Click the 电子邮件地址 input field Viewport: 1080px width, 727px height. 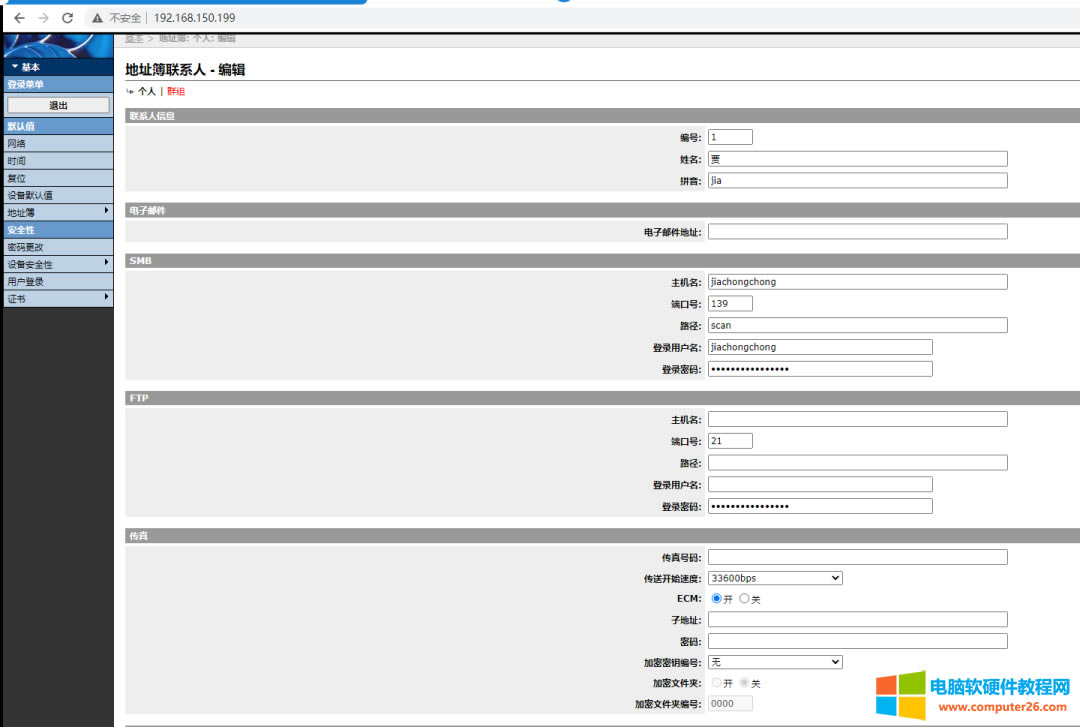(x=857, y=232)
